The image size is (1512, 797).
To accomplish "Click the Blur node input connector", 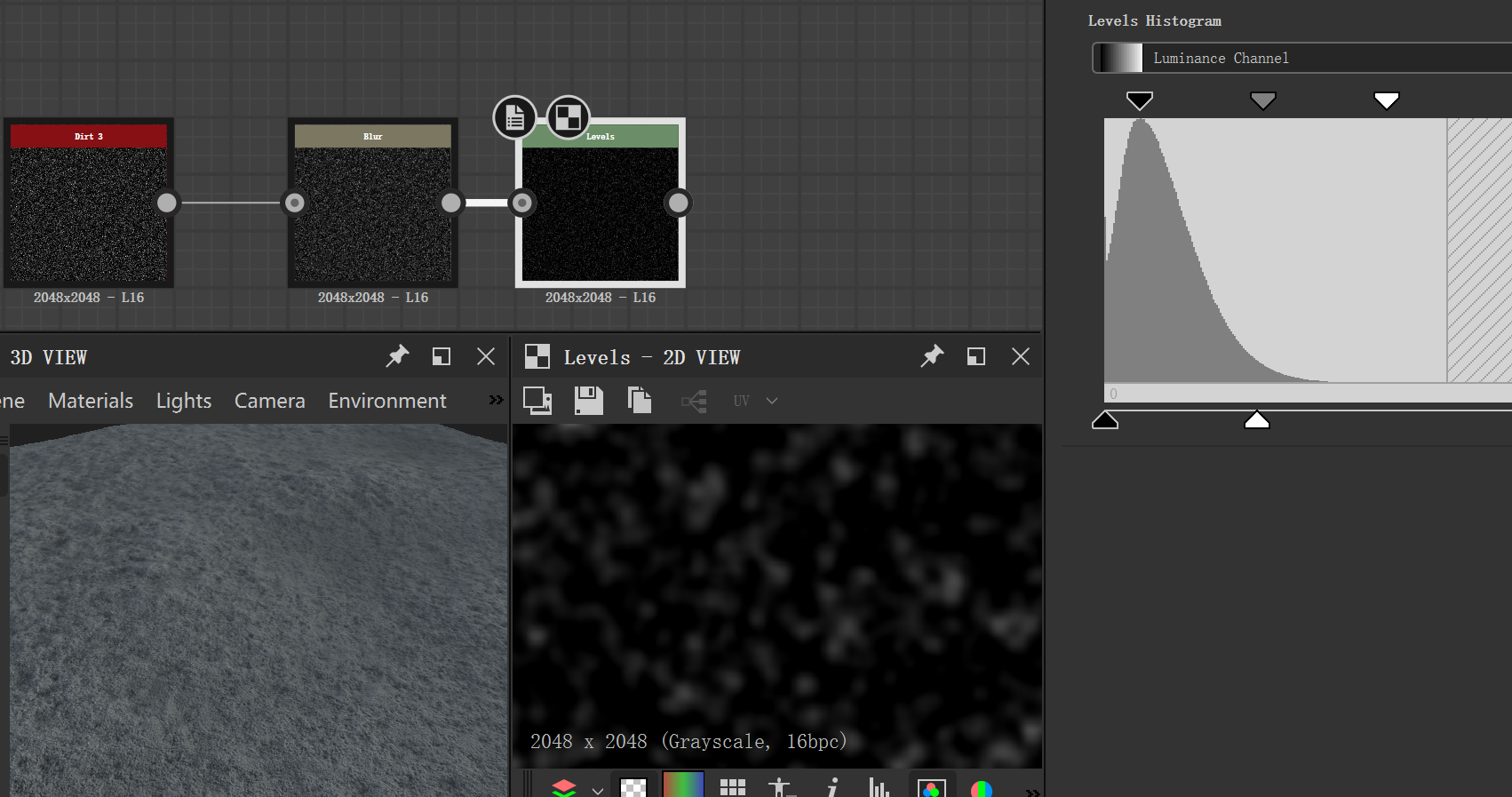I will (x=295, y=203).
